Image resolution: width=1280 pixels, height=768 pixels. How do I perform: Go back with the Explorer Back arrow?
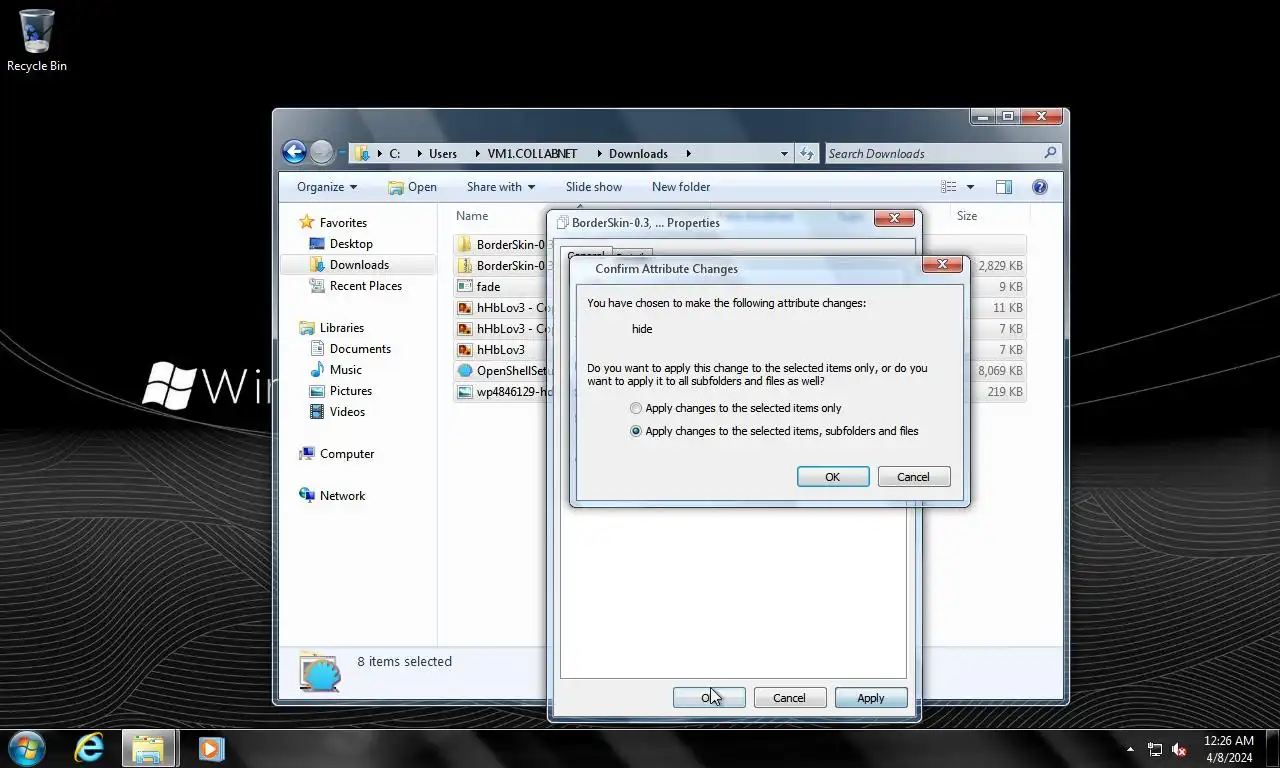tap(294, 152)
